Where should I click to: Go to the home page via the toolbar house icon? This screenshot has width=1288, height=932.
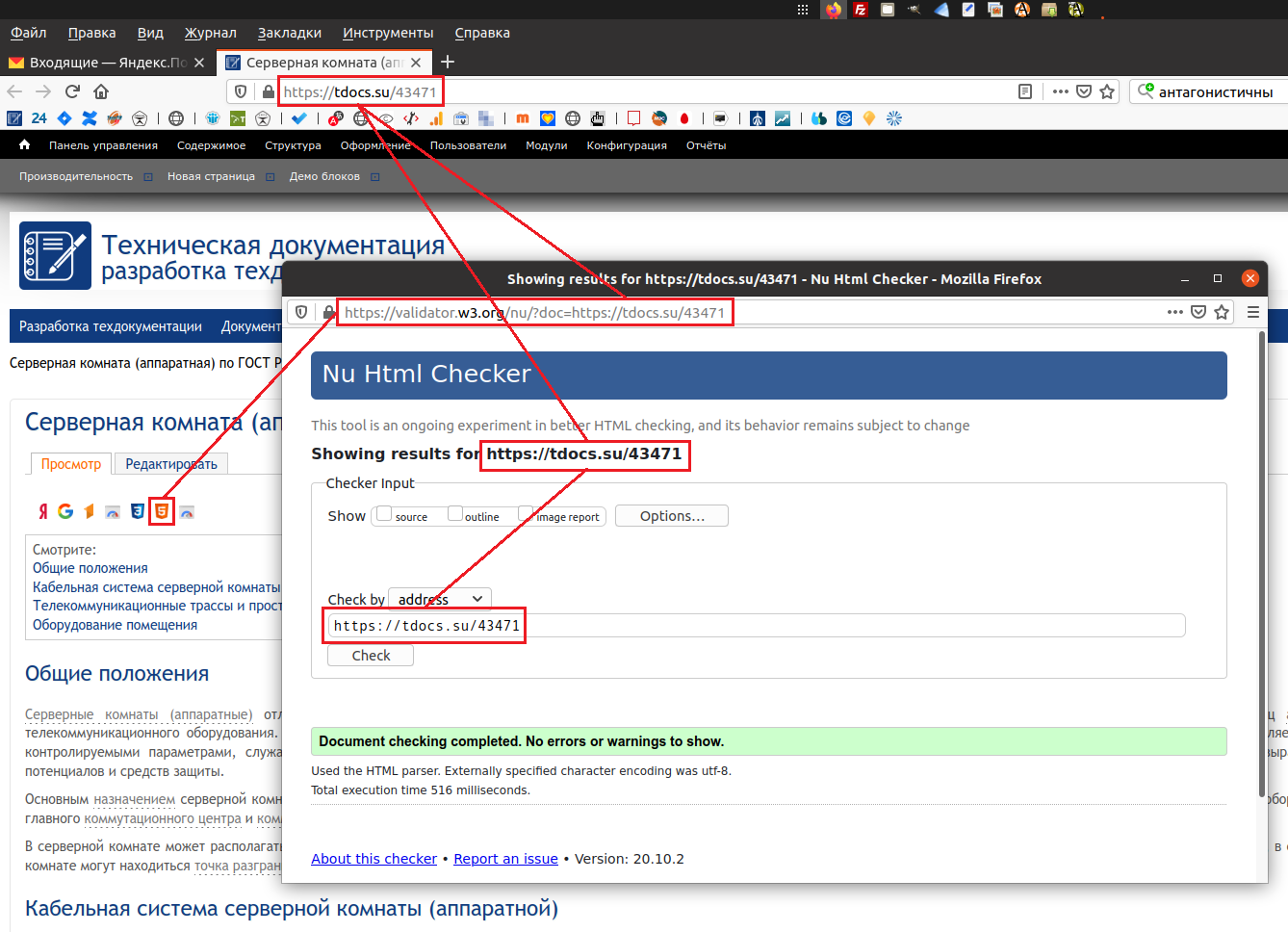click(x=101, y=91)
